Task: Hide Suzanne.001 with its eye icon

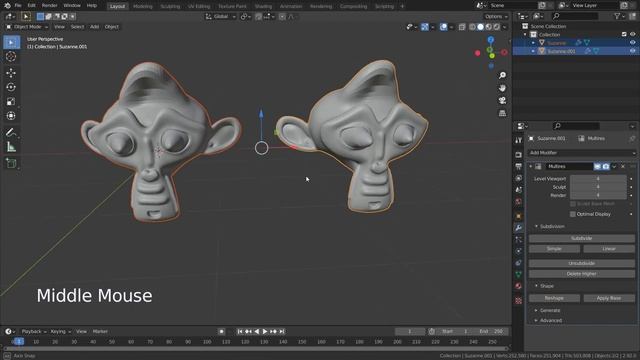Action: coord(632,51)
